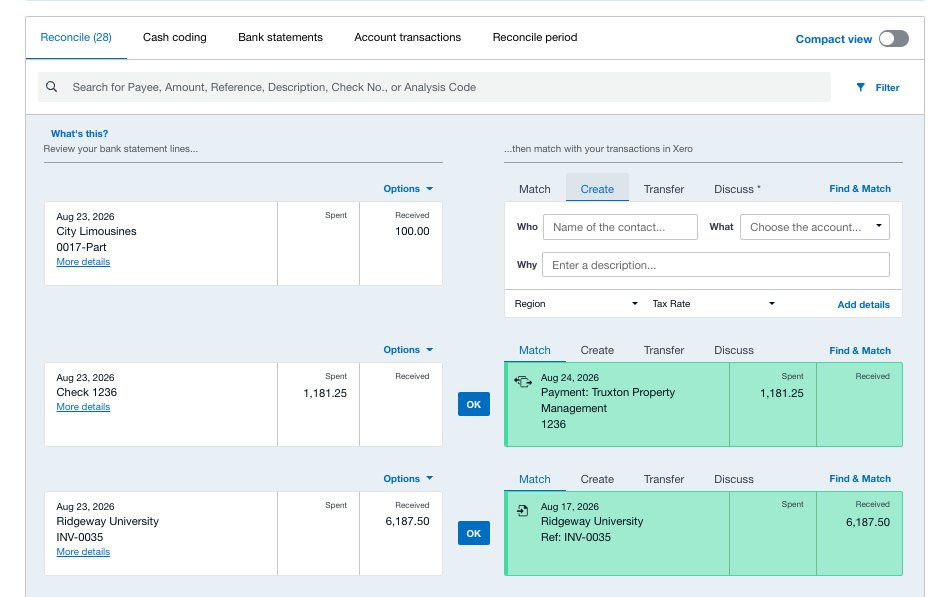Expand the Region dropdown
Screen dimensions: 951x597
click(x=576, y=303)
